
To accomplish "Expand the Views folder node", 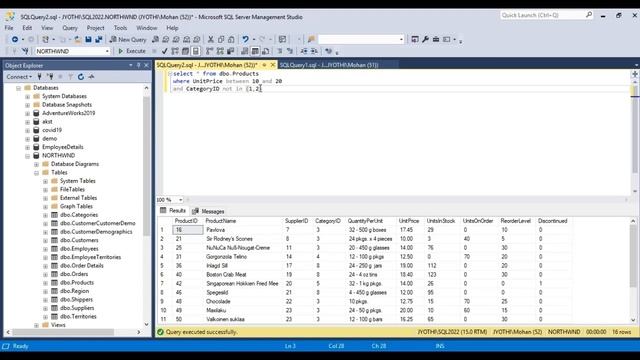I will pos(36,325).
